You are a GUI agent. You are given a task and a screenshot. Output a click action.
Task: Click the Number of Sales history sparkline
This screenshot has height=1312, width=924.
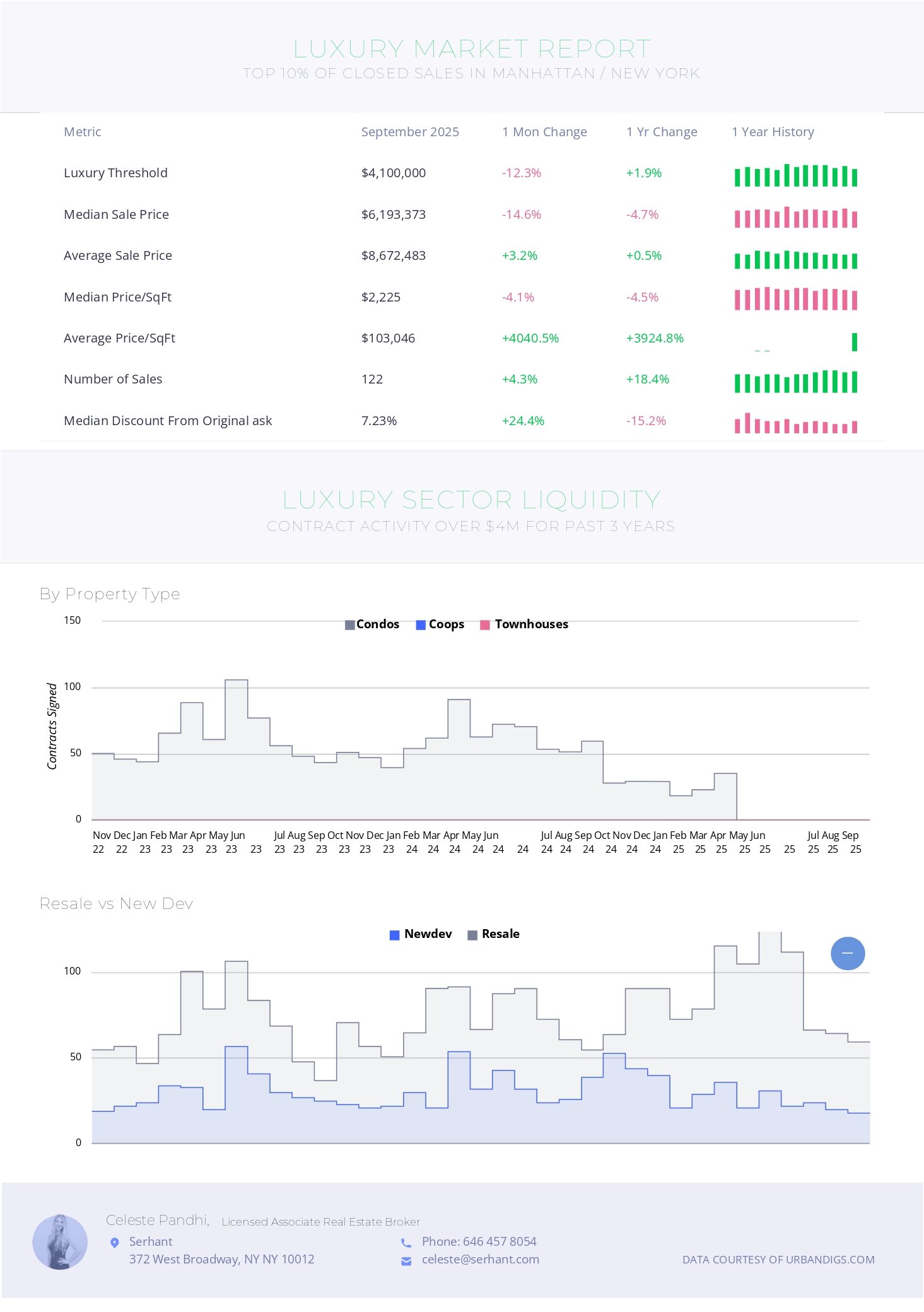point(795,382)
